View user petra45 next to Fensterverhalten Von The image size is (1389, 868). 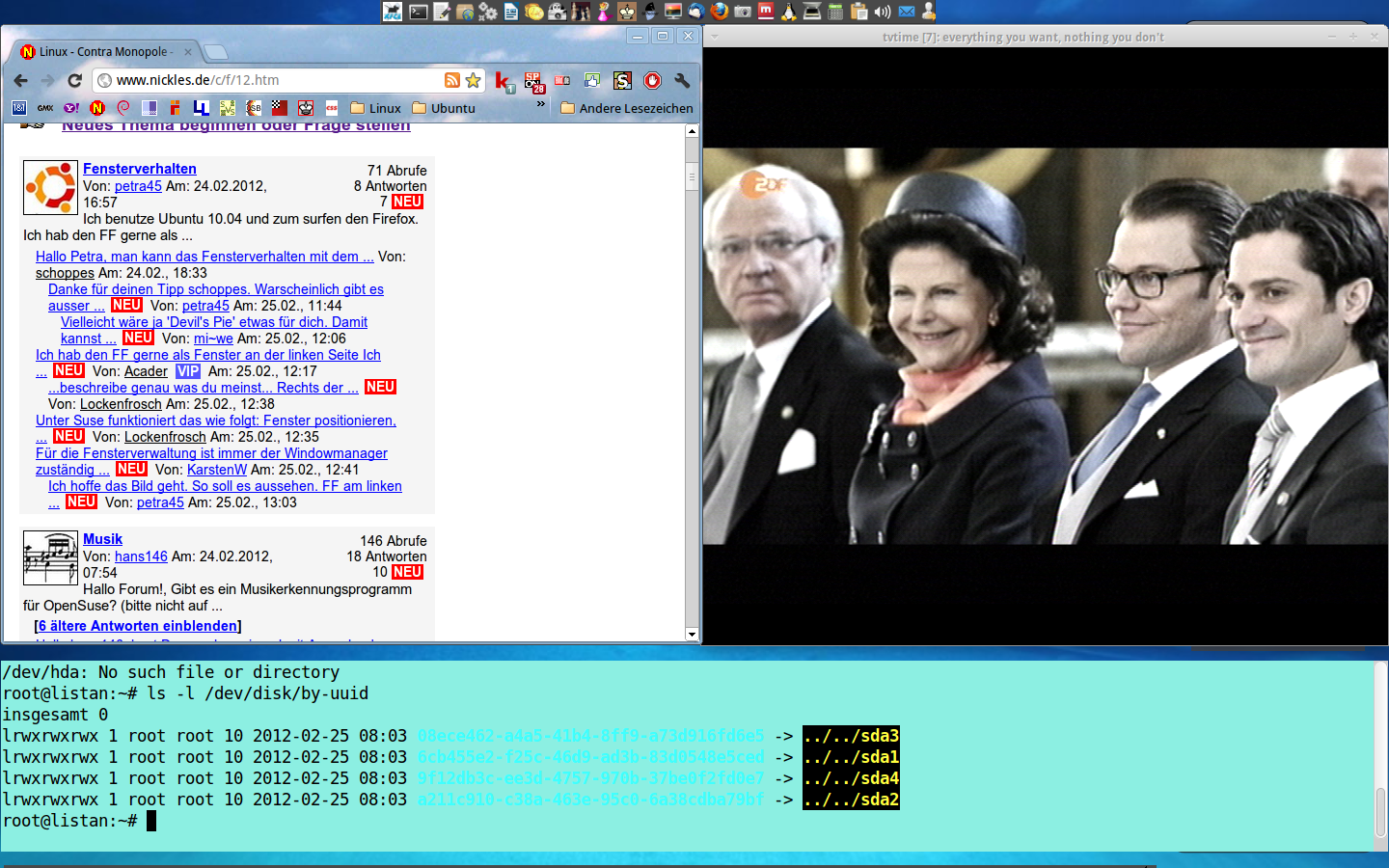tap(138, 186)
